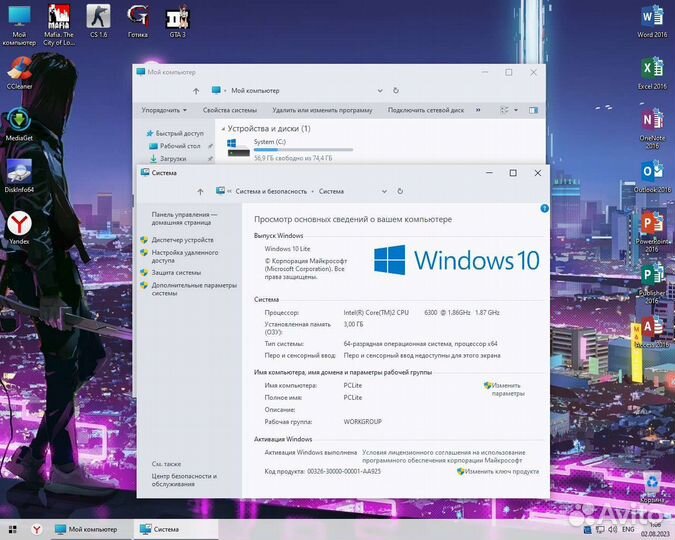Launch the DiskInfo64 shortcut

tap(19, 176)
